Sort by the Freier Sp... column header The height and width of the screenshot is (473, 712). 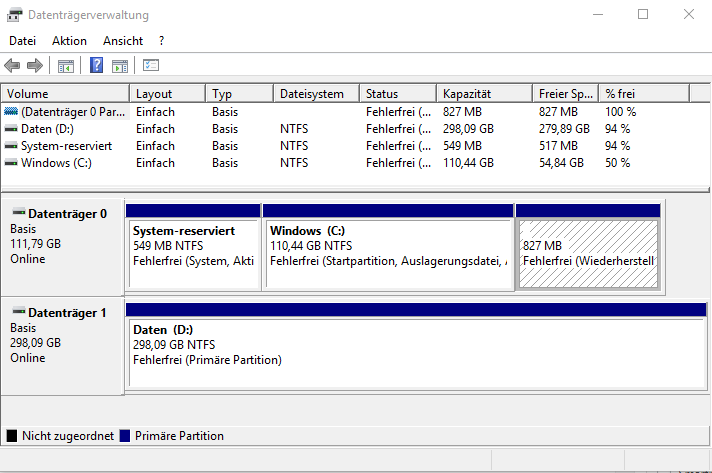pos(566,94)
